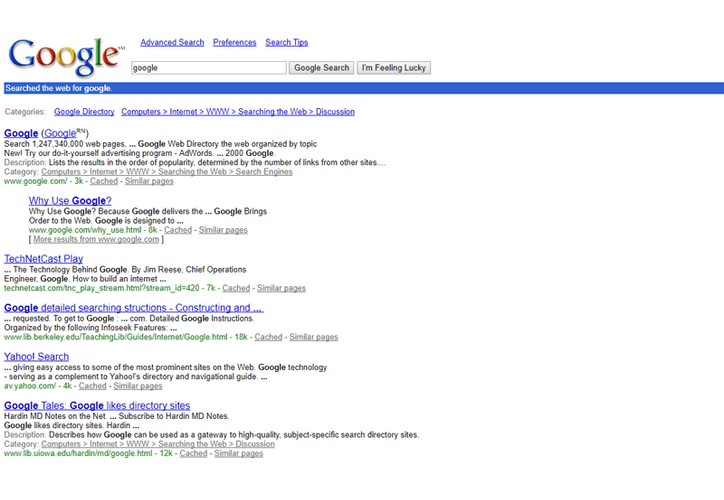Open the Google Directory category link
724x500 pixels.
pos(84,112)
